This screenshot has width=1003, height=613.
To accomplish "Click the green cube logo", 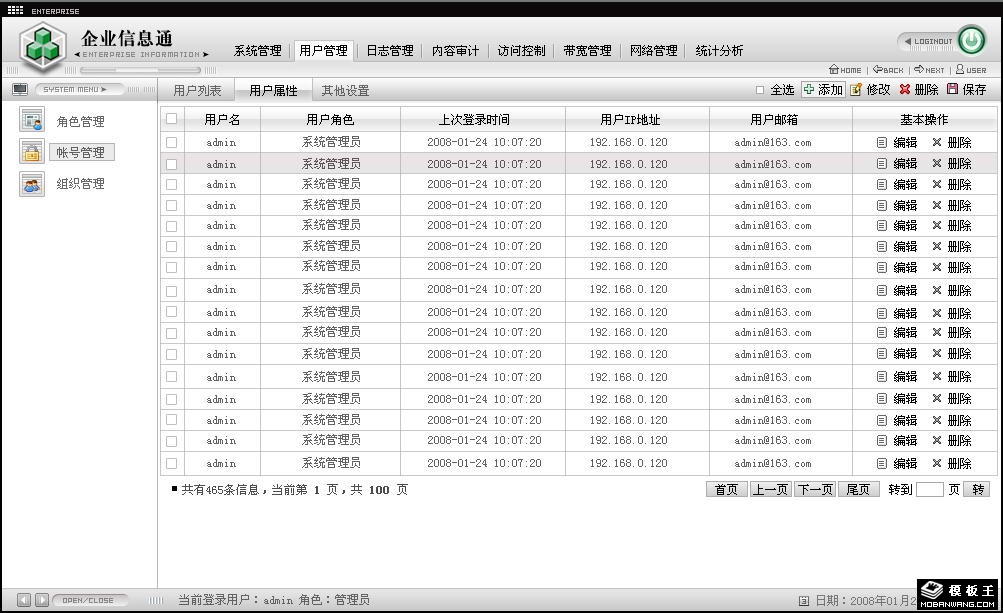I will coord(43,47).
